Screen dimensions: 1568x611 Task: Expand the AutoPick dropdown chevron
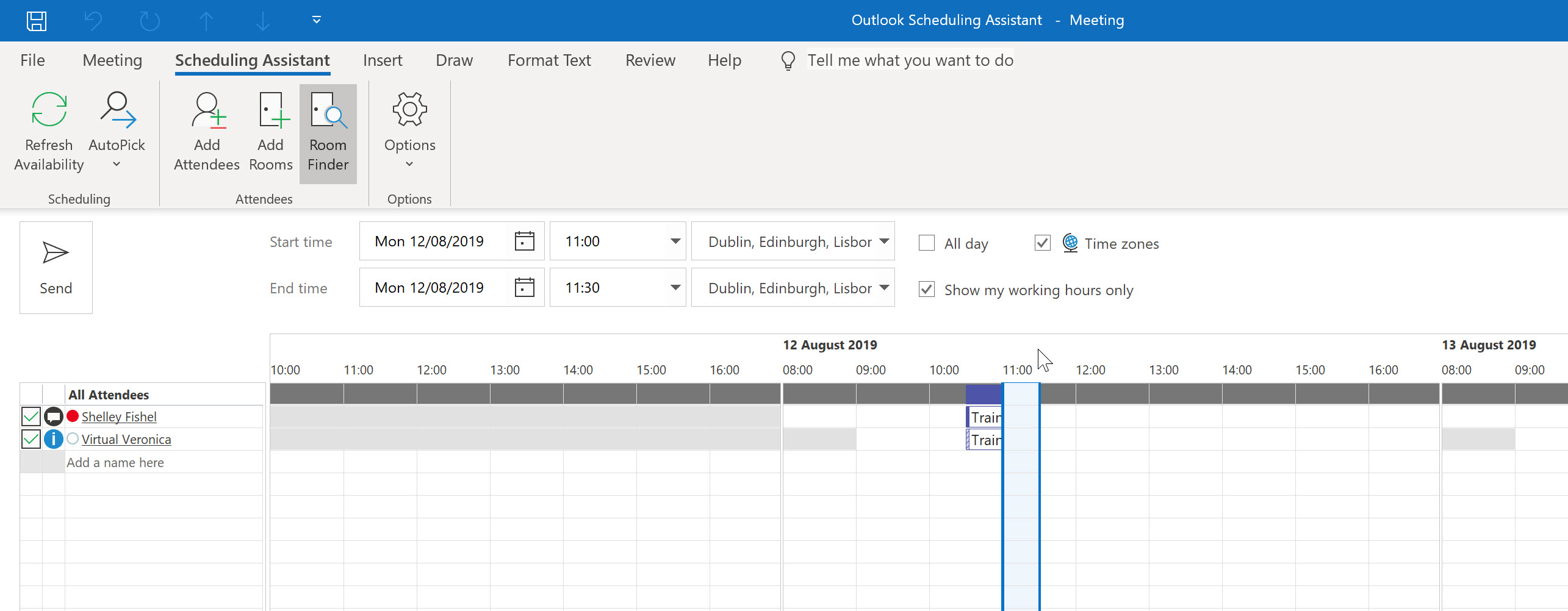117,164
